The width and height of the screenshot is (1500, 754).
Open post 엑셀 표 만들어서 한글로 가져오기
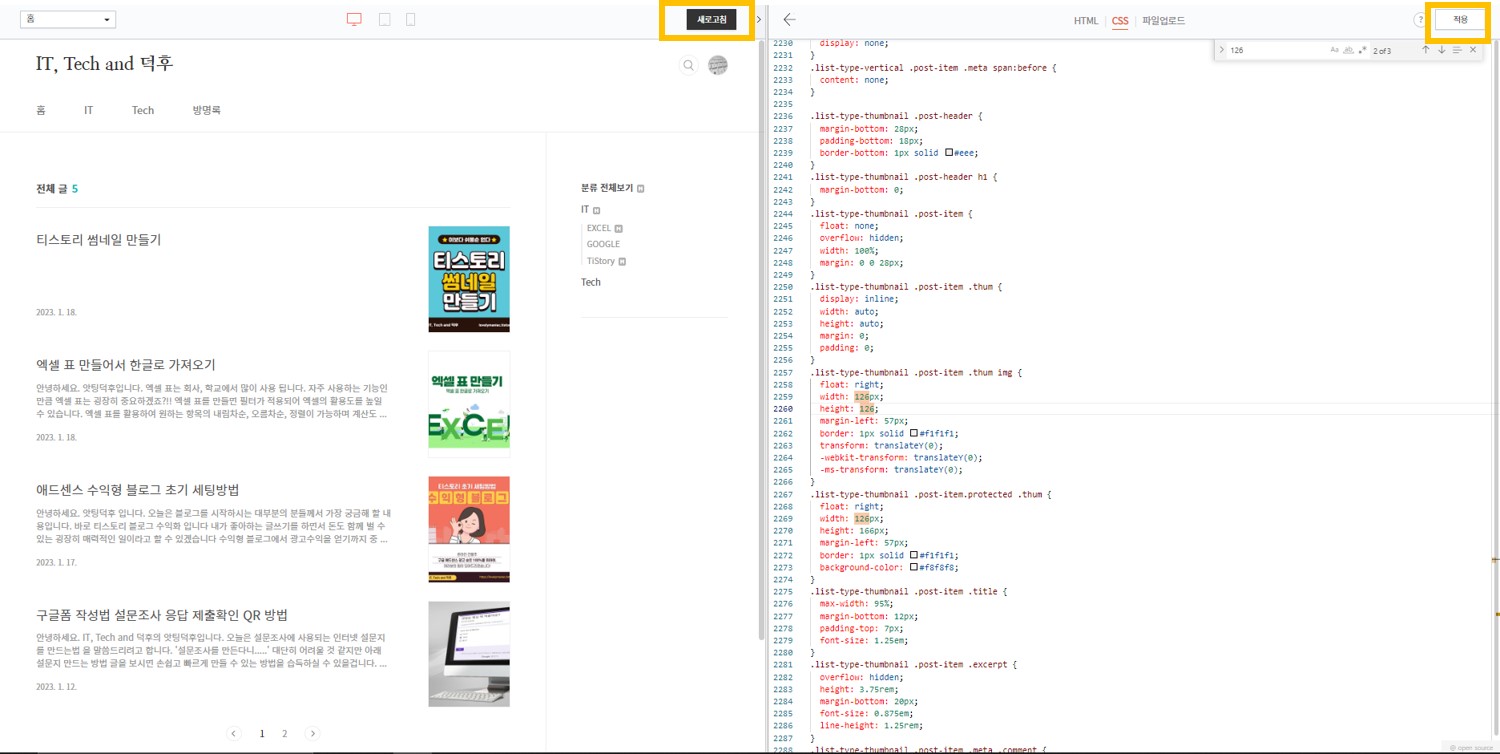[126, 365]
